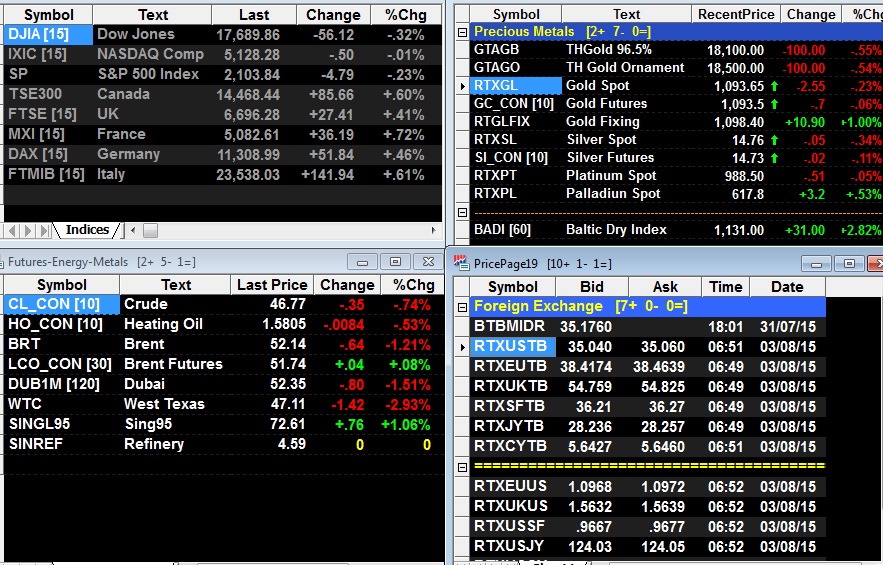Select the DAX [15] Germany row

click(x=223, y=154)
